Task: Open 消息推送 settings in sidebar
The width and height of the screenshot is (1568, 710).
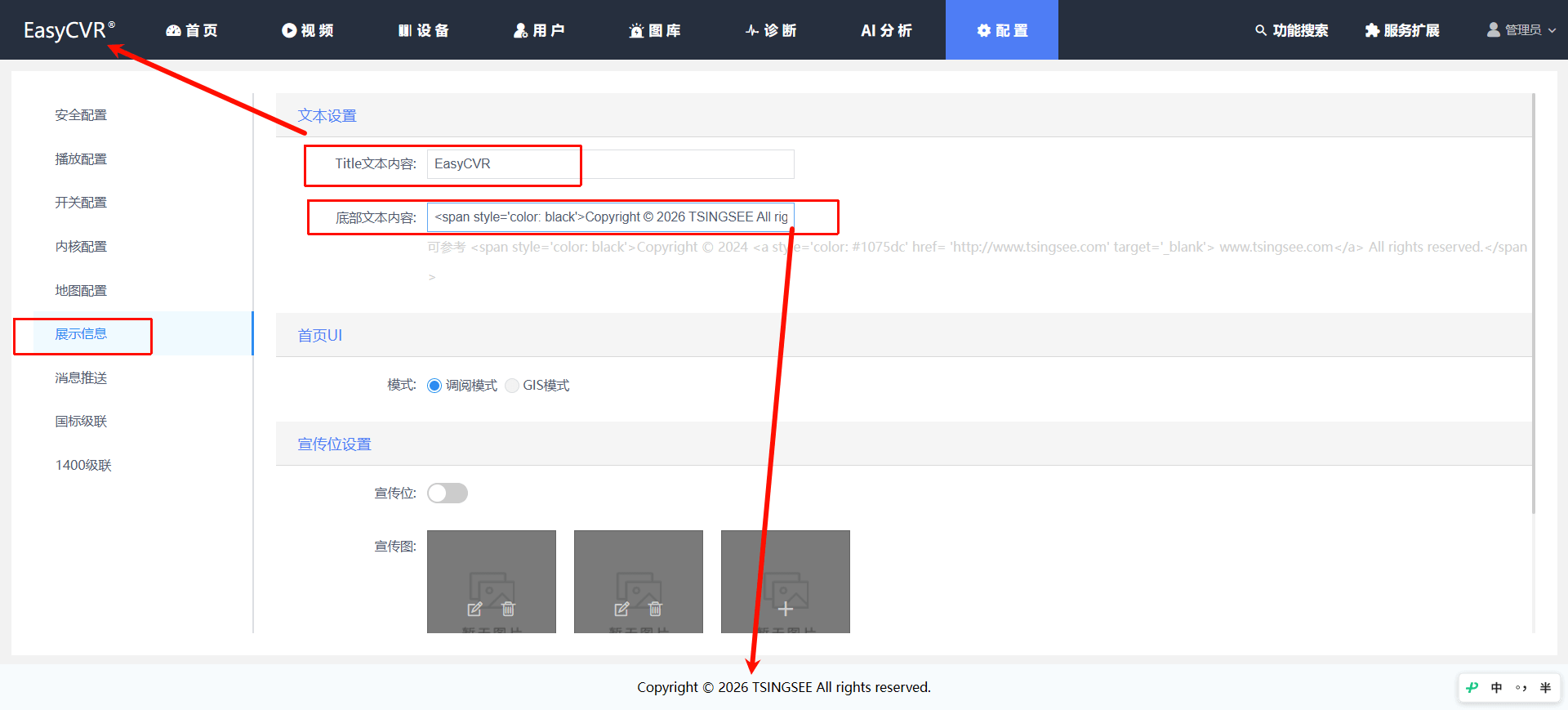Action: tap(81, 377)
